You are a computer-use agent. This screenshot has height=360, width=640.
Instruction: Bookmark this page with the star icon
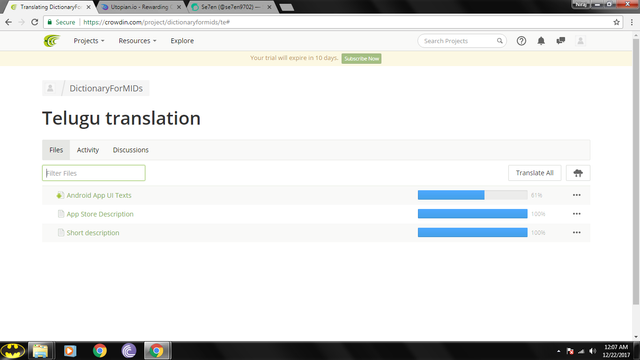(616, 22)
